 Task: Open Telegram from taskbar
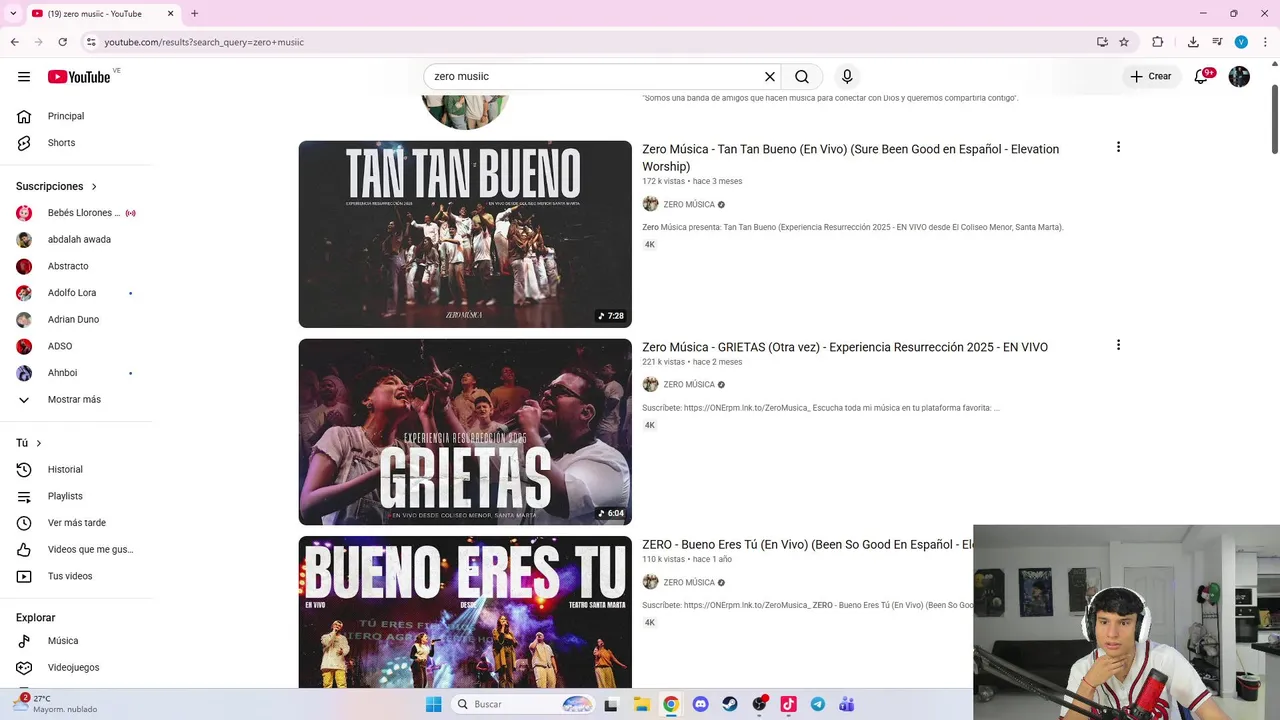coord(818,704)
